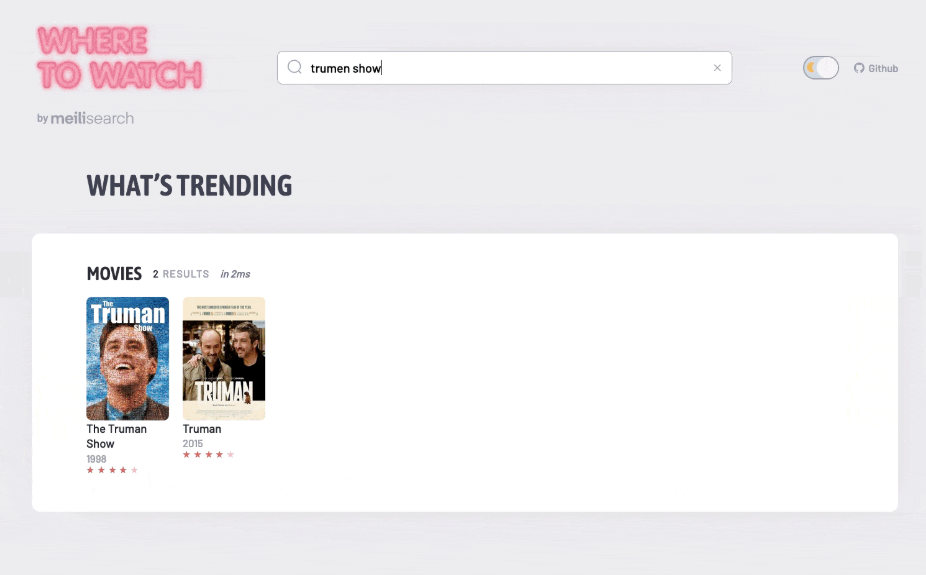This screenshot has width=926, height=575.
Task: Click the 2 Results count label
Action: coord(181,274)
